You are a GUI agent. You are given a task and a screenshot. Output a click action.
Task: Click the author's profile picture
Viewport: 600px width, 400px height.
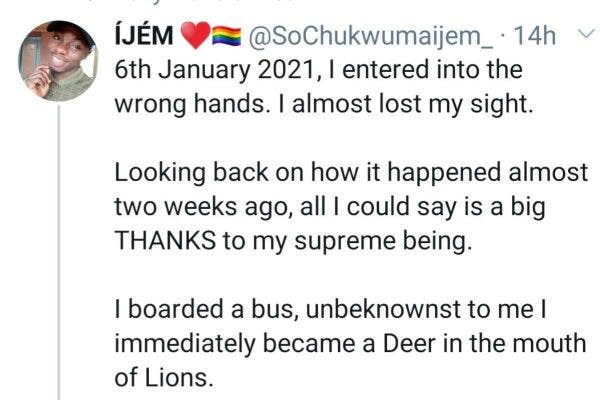point(57,62)
